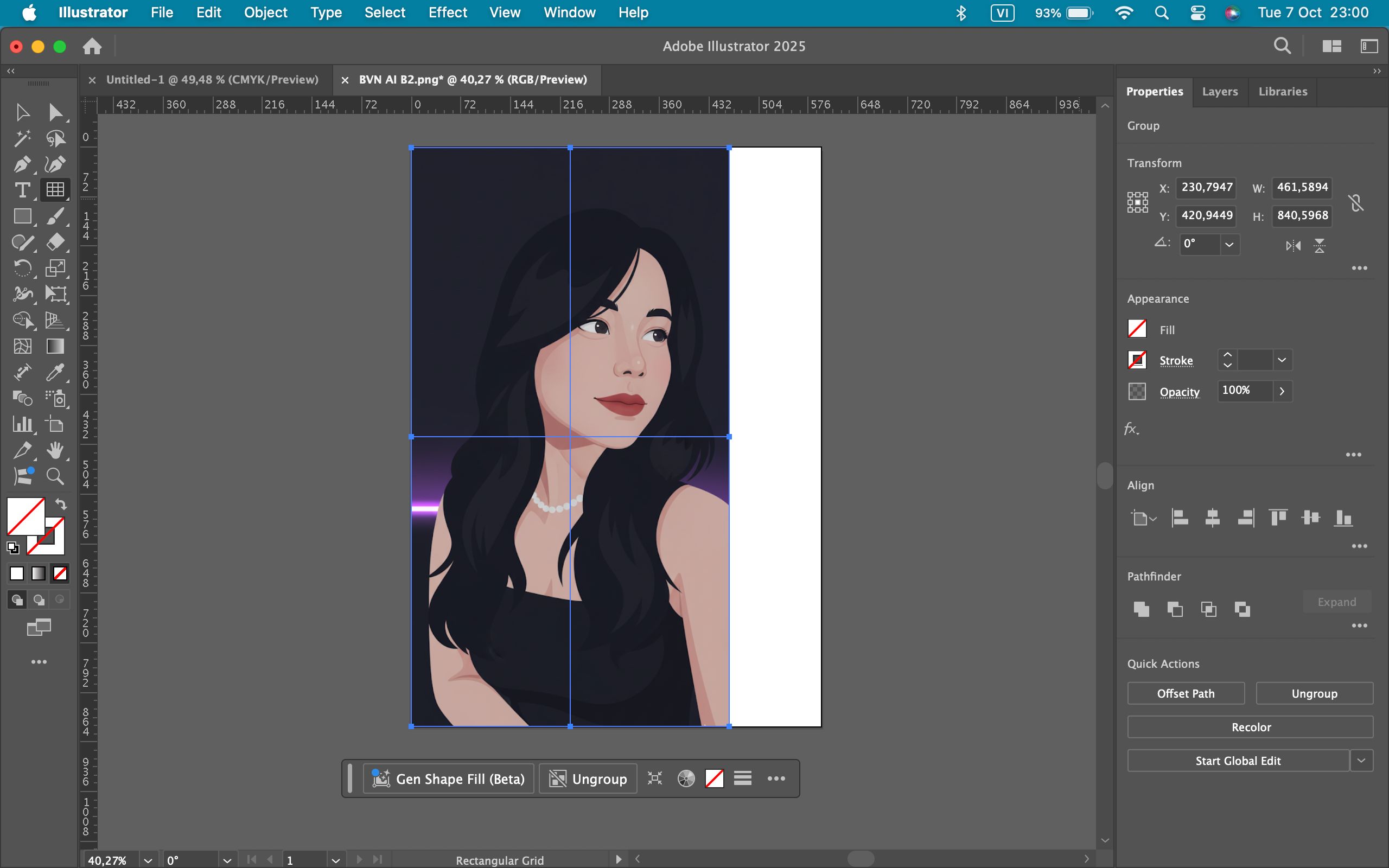Image resolution: width=1389 pixels, height=868 pixels.
Task: Open rotation angle dropdown in Transform
Action: pyautogui.click(x=1229, y=245)
